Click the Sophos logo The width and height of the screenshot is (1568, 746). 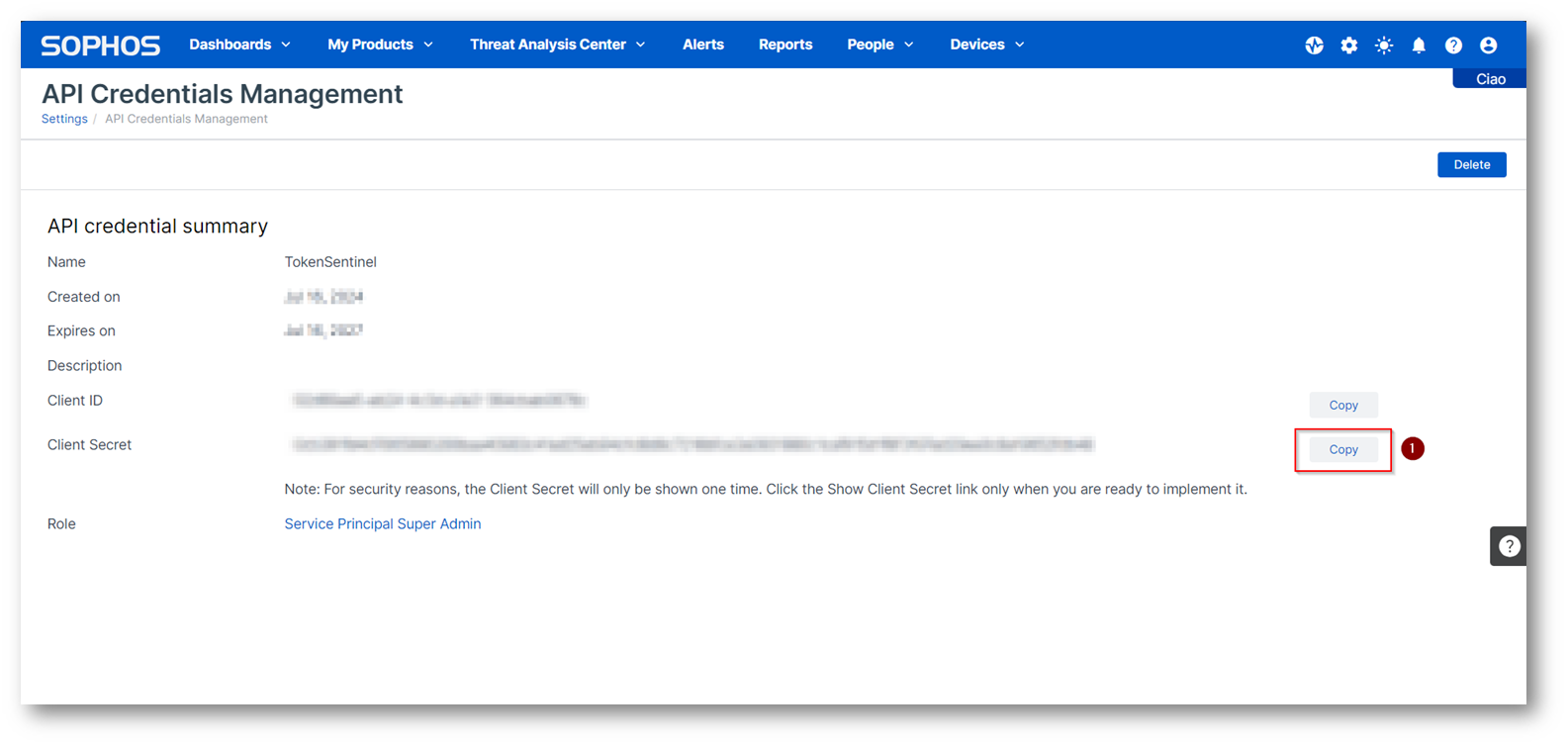100,46
